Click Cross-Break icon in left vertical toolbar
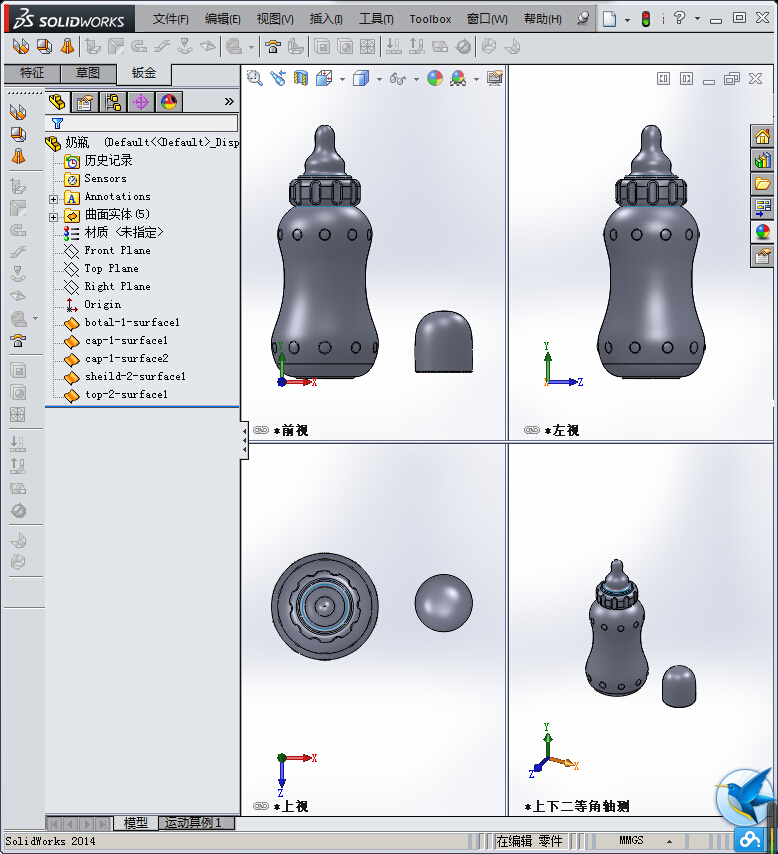Image resolution: width=778 pixels, height=854 pixels. pos(18,296)
